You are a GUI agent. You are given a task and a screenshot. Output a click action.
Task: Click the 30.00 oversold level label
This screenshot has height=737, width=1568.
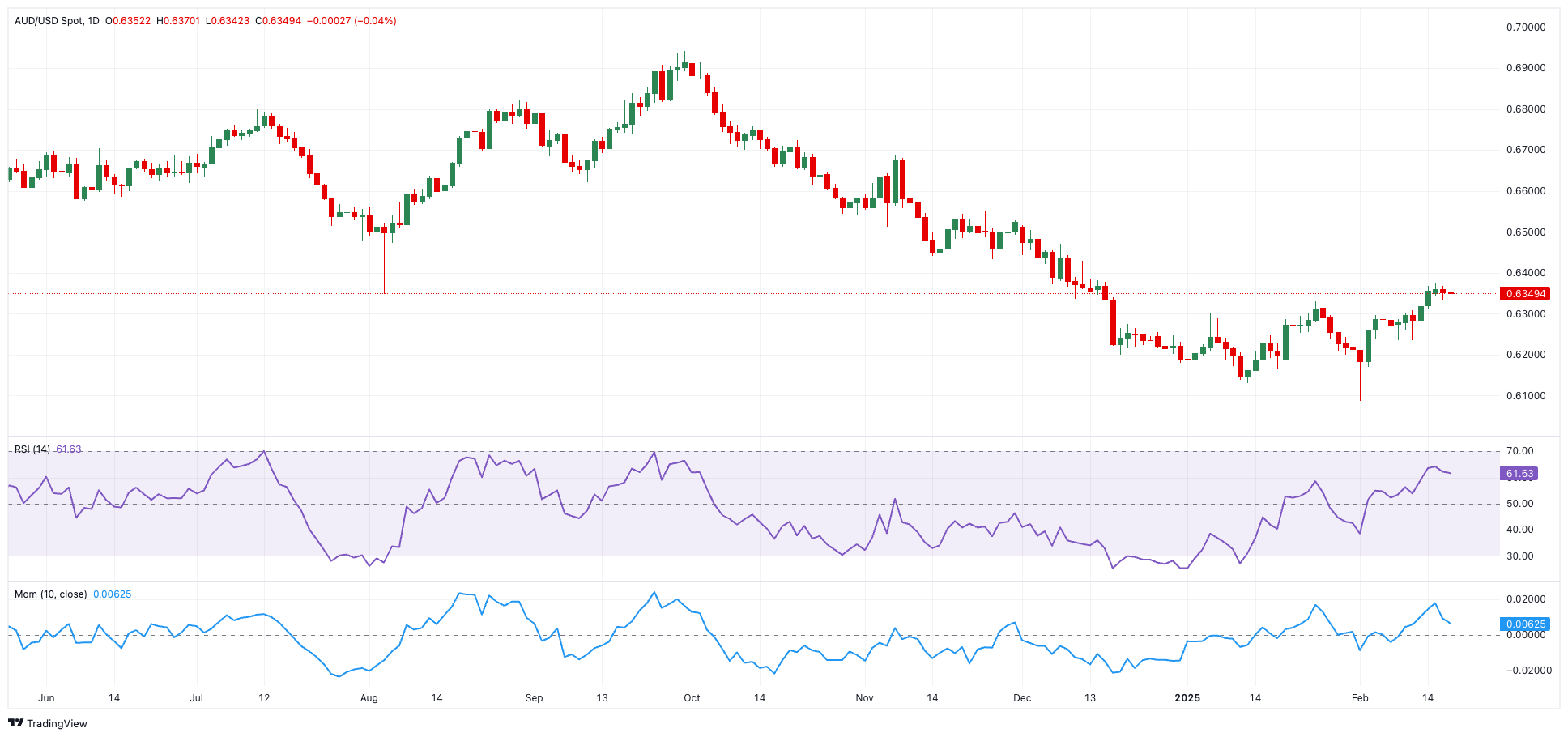click(x=1519, y=556)
